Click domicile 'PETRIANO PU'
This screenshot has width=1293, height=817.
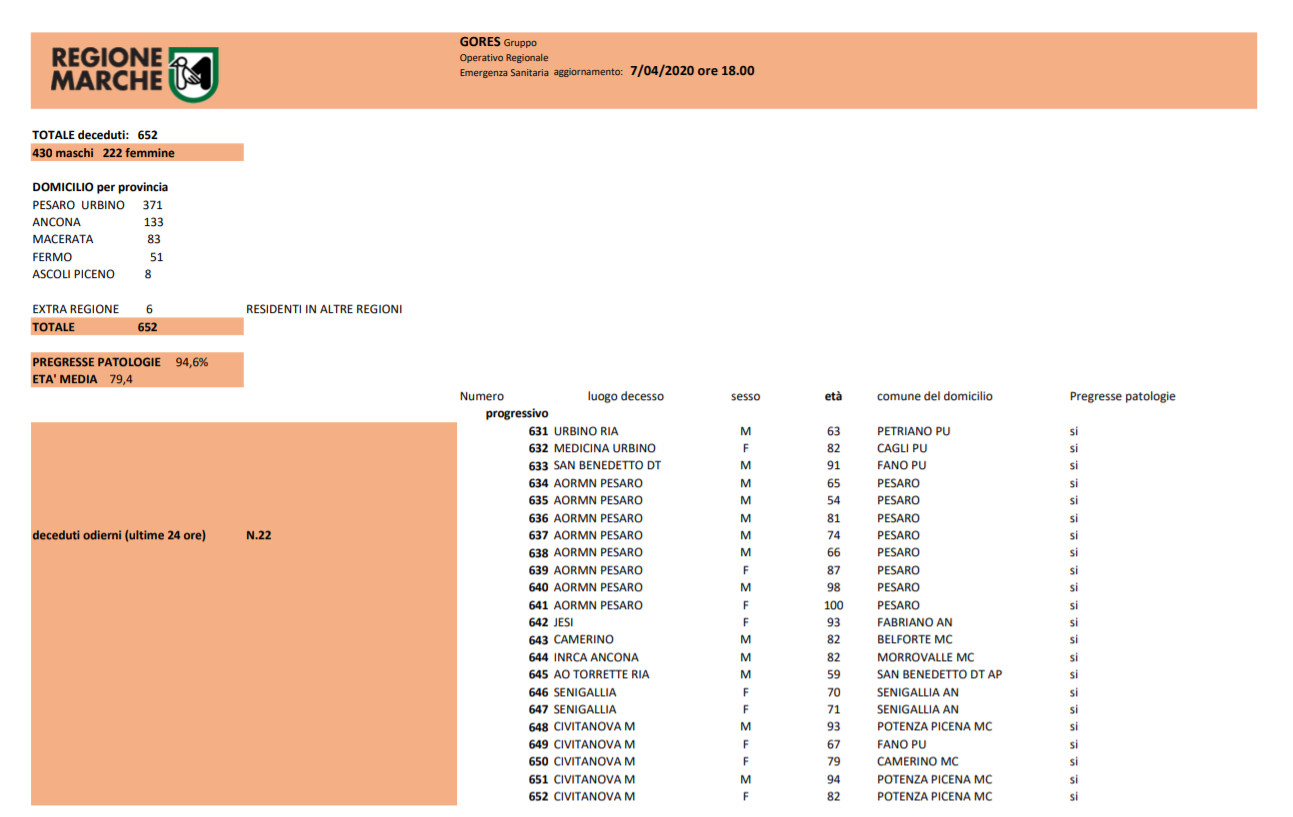[x=914, y=431]
